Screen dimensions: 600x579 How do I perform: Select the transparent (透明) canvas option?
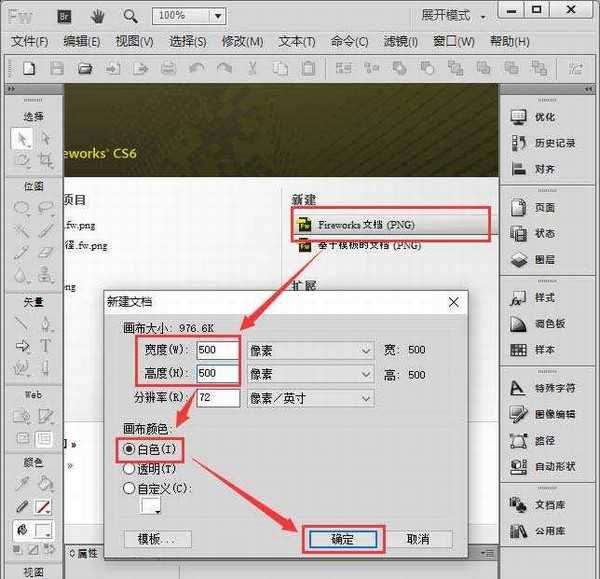pyautogui.click(x=128, y=468)
